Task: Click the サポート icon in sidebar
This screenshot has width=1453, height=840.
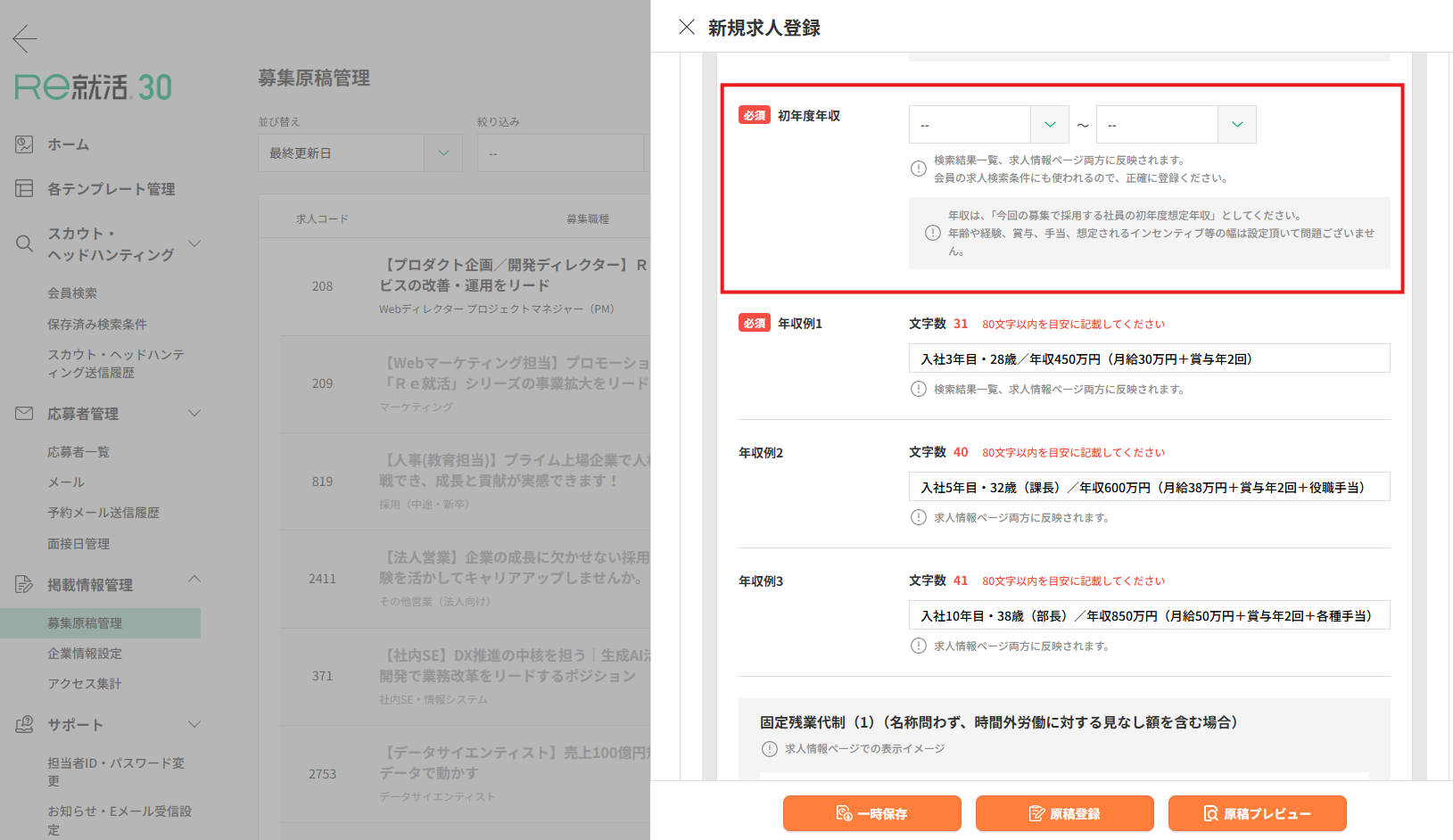Action: tap(24, 724)
